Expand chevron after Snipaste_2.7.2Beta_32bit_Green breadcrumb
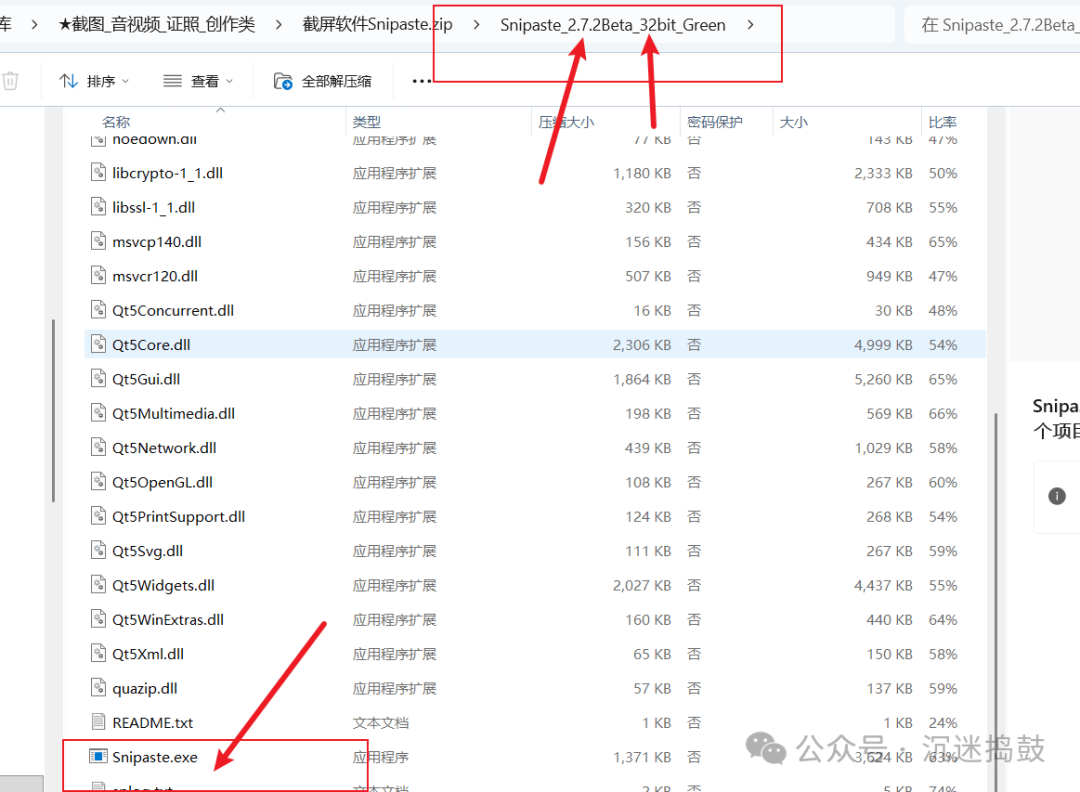The image size is (1080, 792). point(751,25)
